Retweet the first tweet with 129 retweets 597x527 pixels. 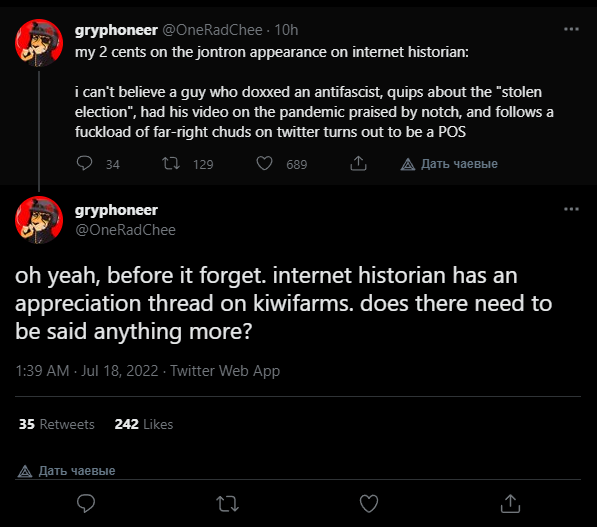[171, 164]
